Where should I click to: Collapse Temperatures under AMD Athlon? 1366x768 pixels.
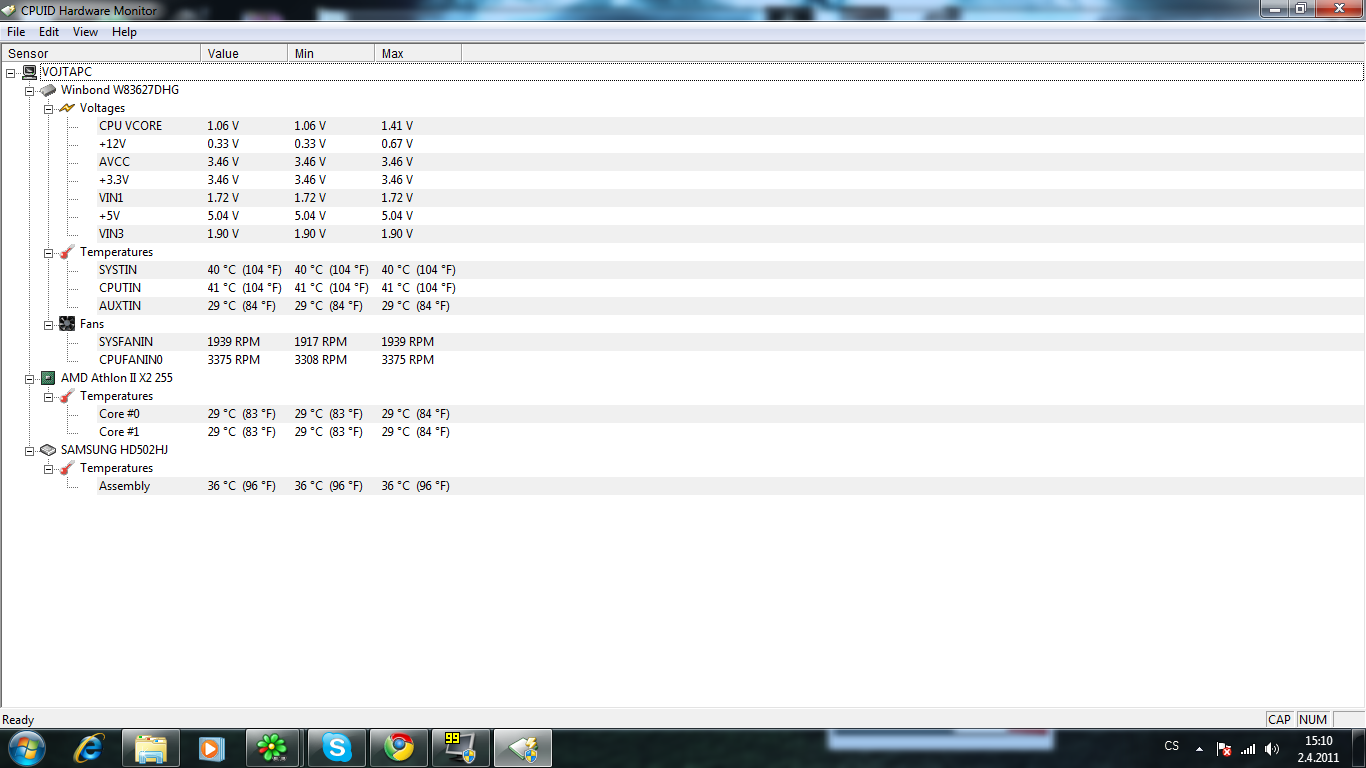point(49,396)
